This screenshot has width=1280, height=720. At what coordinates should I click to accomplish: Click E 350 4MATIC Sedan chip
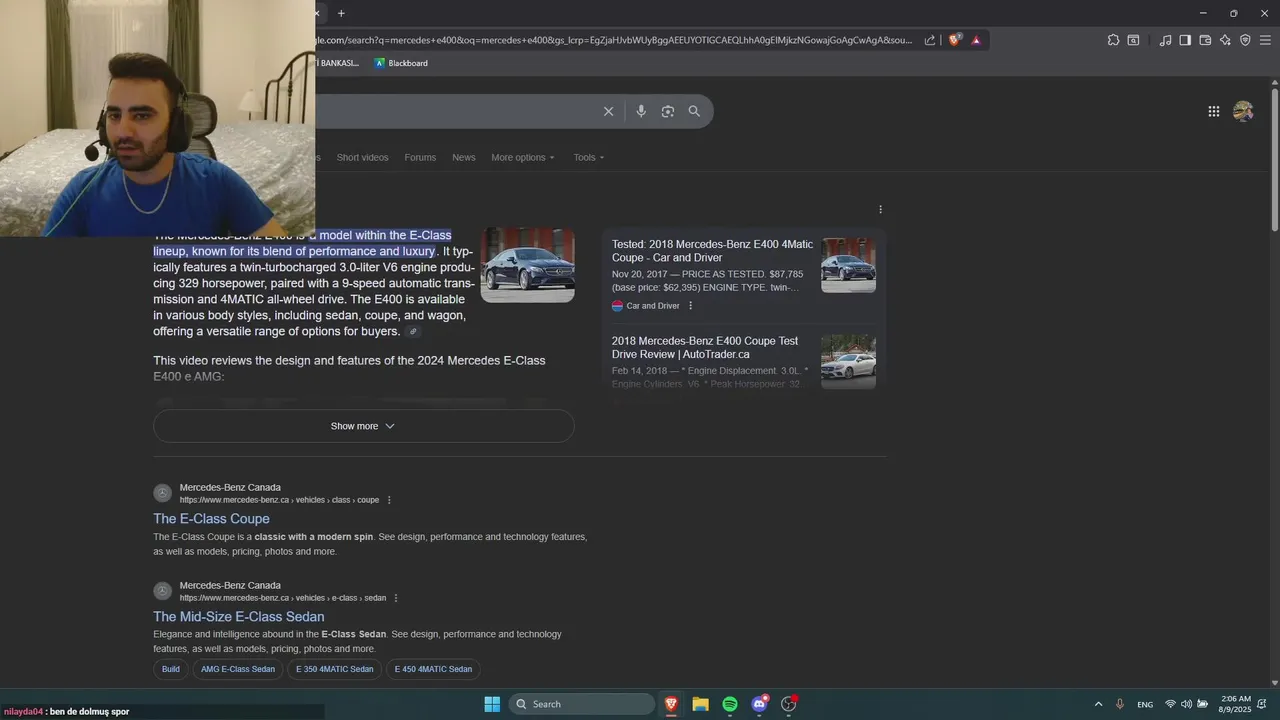pyautogui.click(x=334, y=669)
